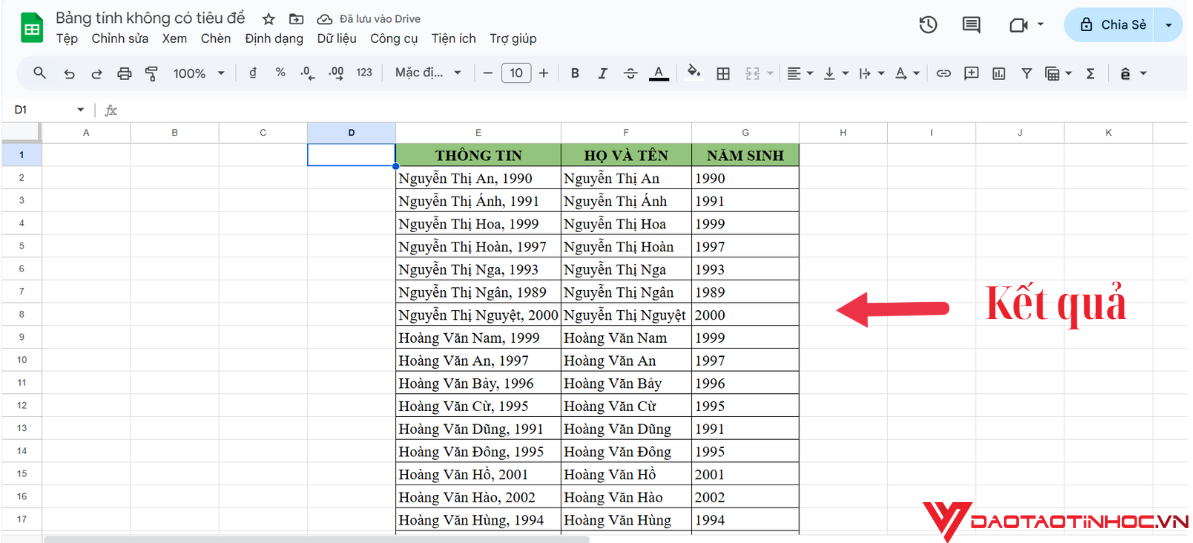This screenshot has width=1193, height=543.
Task: Open the Xem menu
Action: point(174,39)
